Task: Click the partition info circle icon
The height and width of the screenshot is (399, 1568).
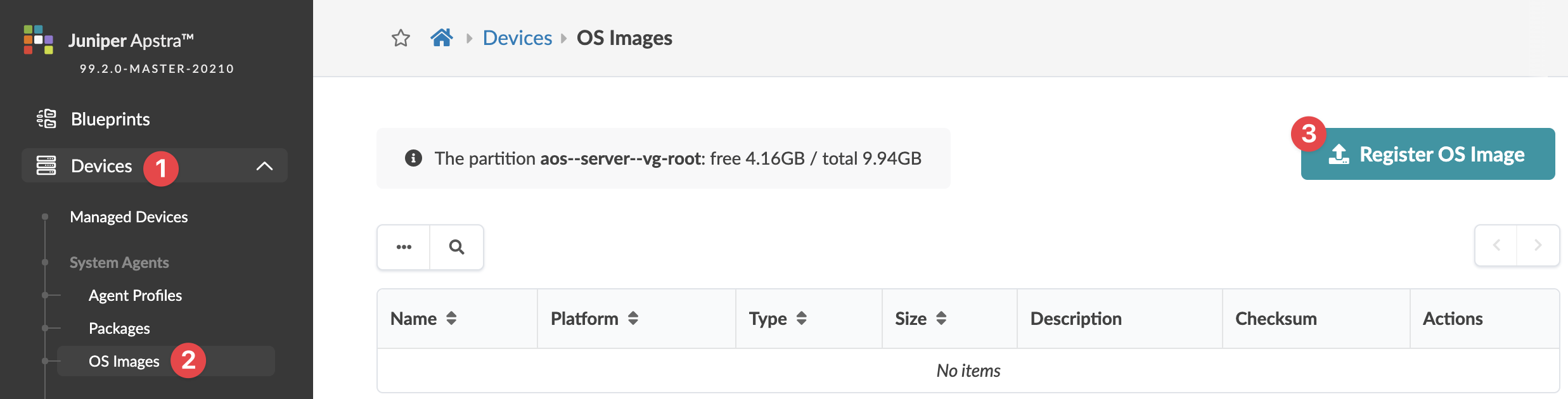Action: [413, 158]
